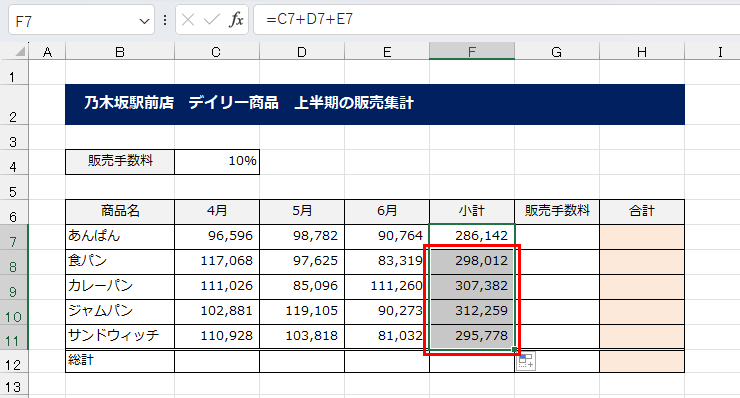Click the cell with value 96,596
Image resolution: width=740 pixels, height=398 pixels.
[217, 237]
